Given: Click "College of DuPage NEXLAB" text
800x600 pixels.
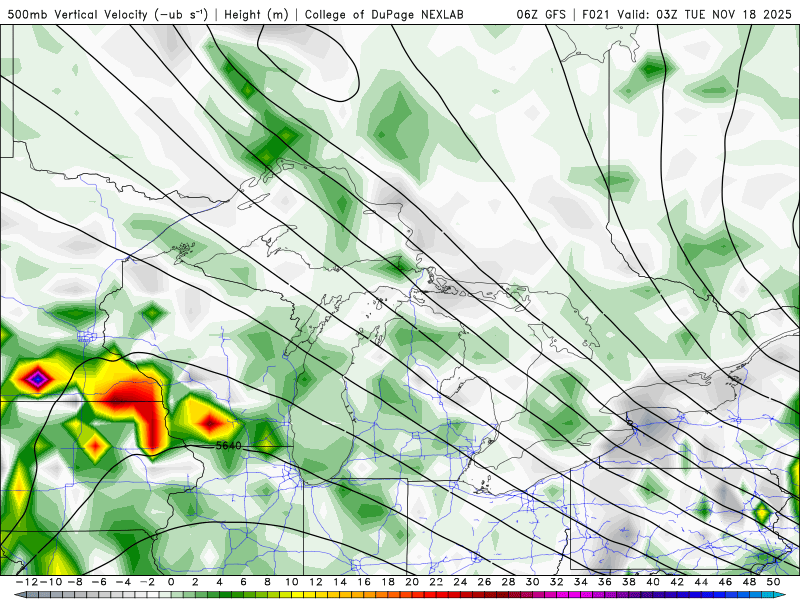Looking at the screenshot, I should pyautogui.click(x=384, y=14).
